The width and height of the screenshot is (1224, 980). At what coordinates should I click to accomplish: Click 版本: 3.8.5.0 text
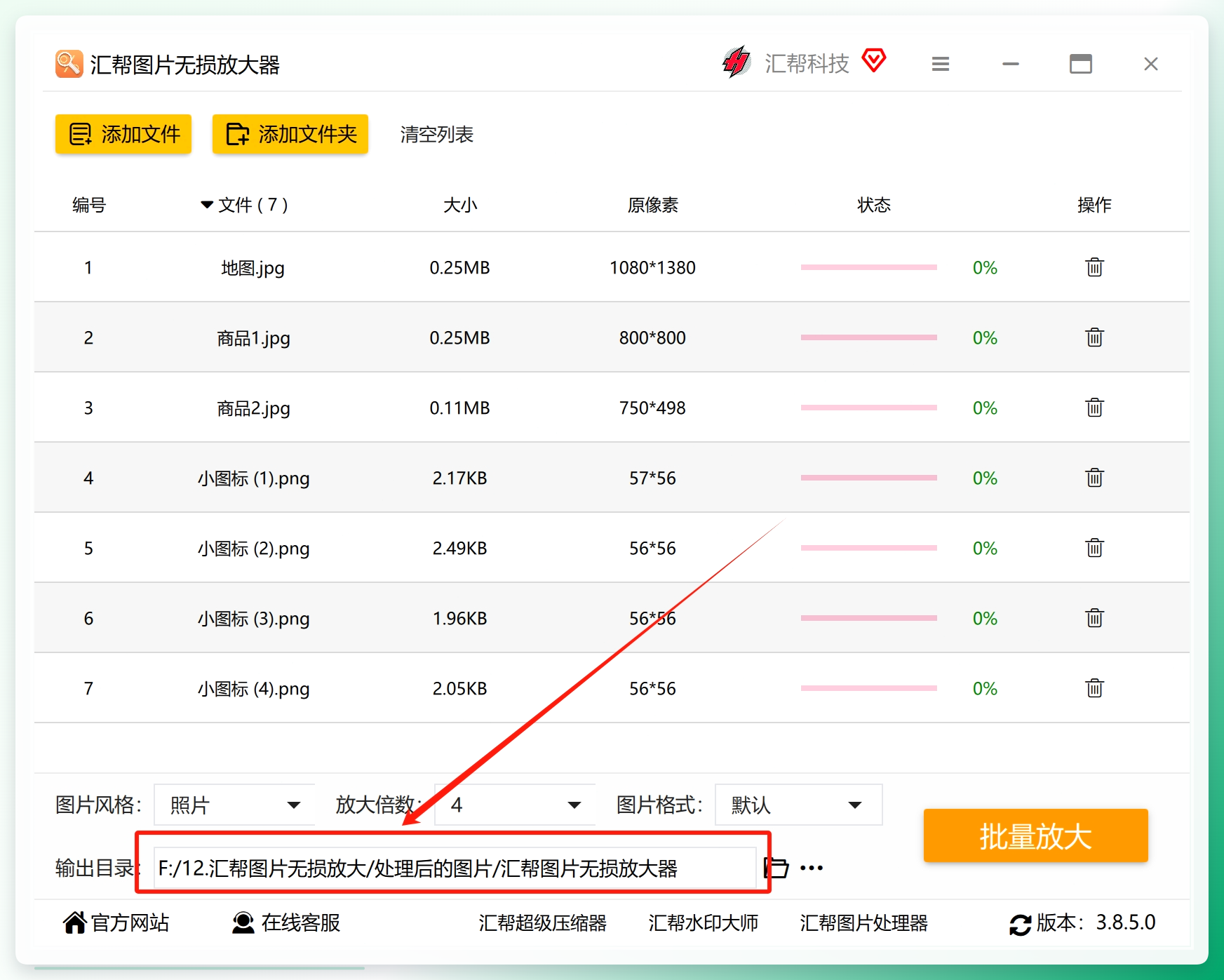(1096, 922)
